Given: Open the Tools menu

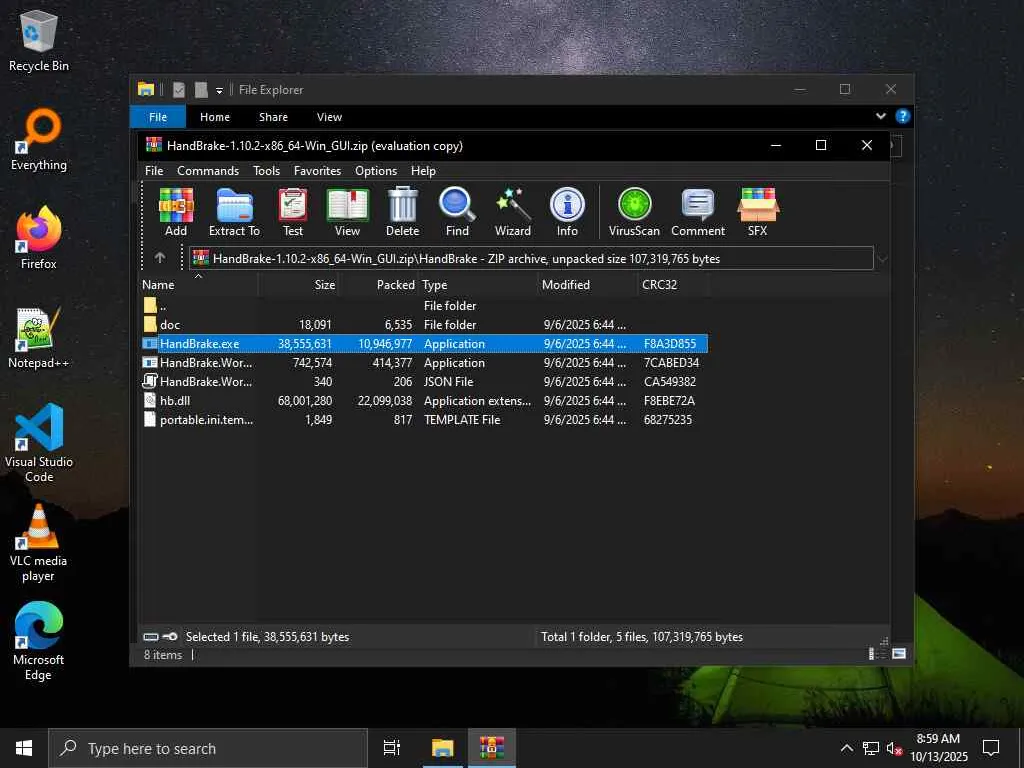Looking at the screenshot, I should 266,170.
